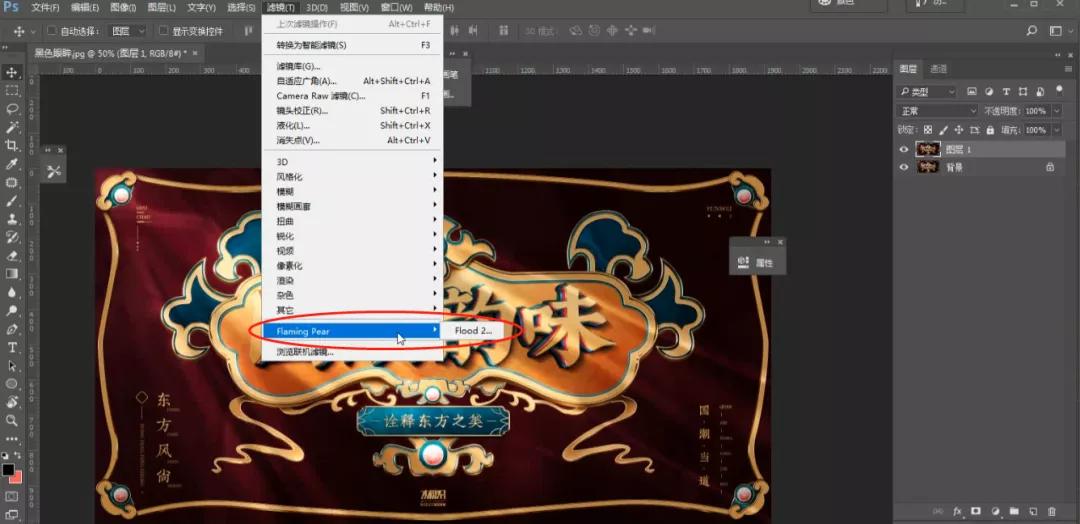Click the background red color swatch
Image resolution: width=1080 pixels, height=524 pixels.
coord(17,478)
